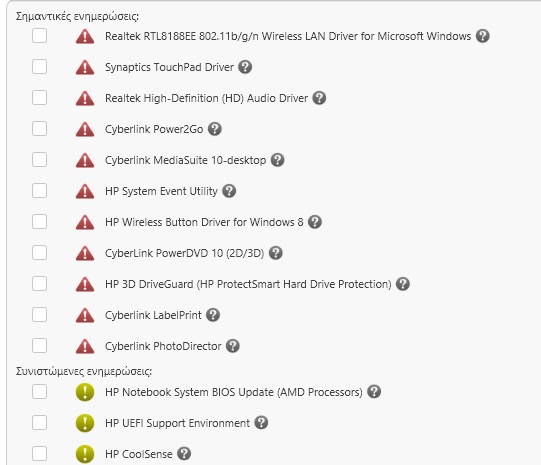Screen dimensions: 541x465
Task: Open help icon for Realtek RTL8188EE Wireless LAN Driver
Action: (483, 36)
